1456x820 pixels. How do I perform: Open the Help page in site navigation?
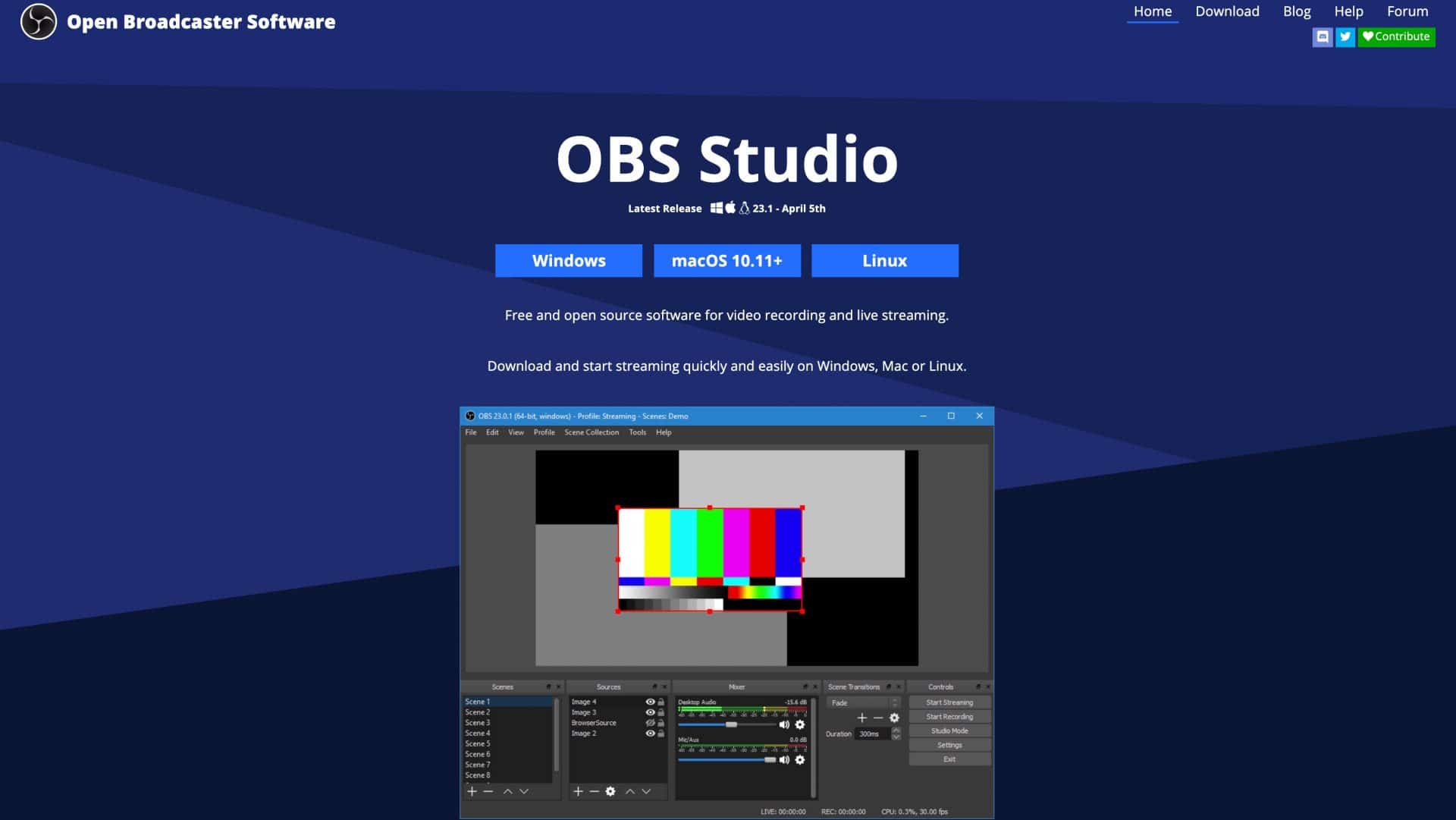(1348, 11)
